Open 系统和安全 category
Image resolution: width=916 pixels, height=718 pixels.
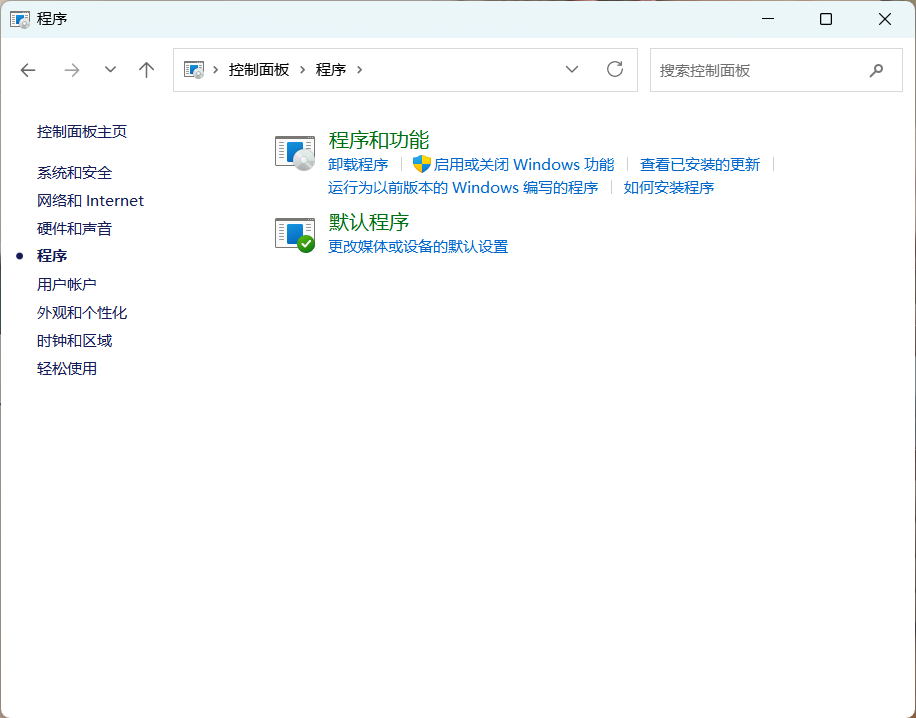coord(74,173)
